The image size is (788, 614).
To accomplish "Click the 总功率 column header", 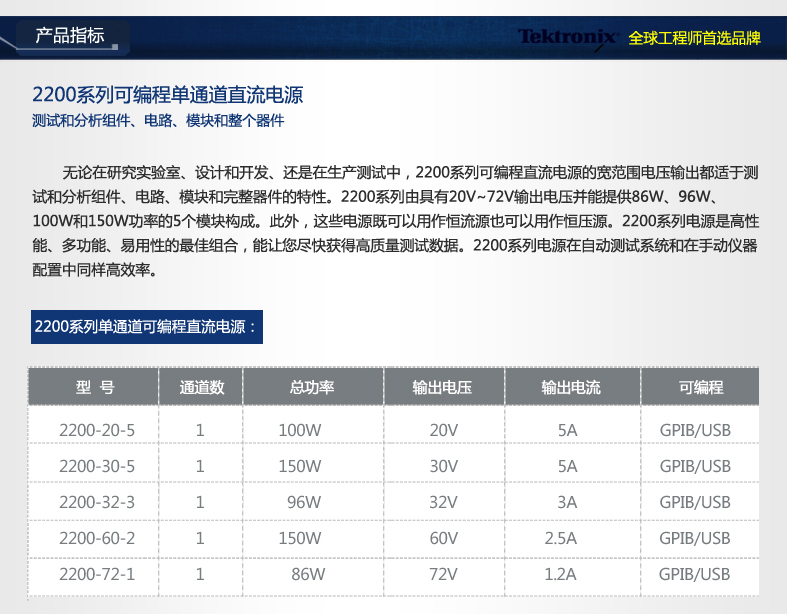I will pos(311,387).
